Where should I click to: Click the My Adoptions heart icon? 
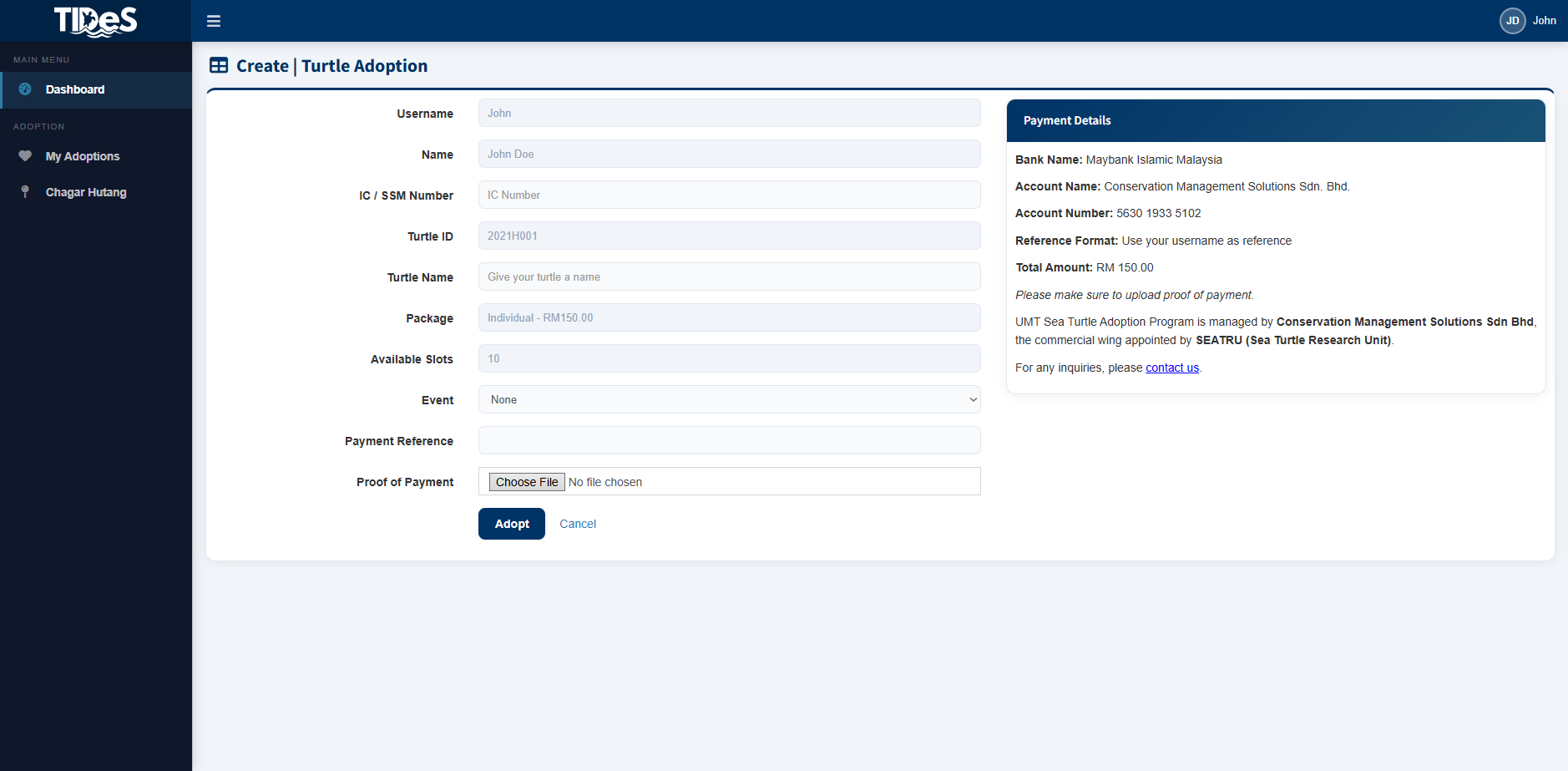point(25,156)
